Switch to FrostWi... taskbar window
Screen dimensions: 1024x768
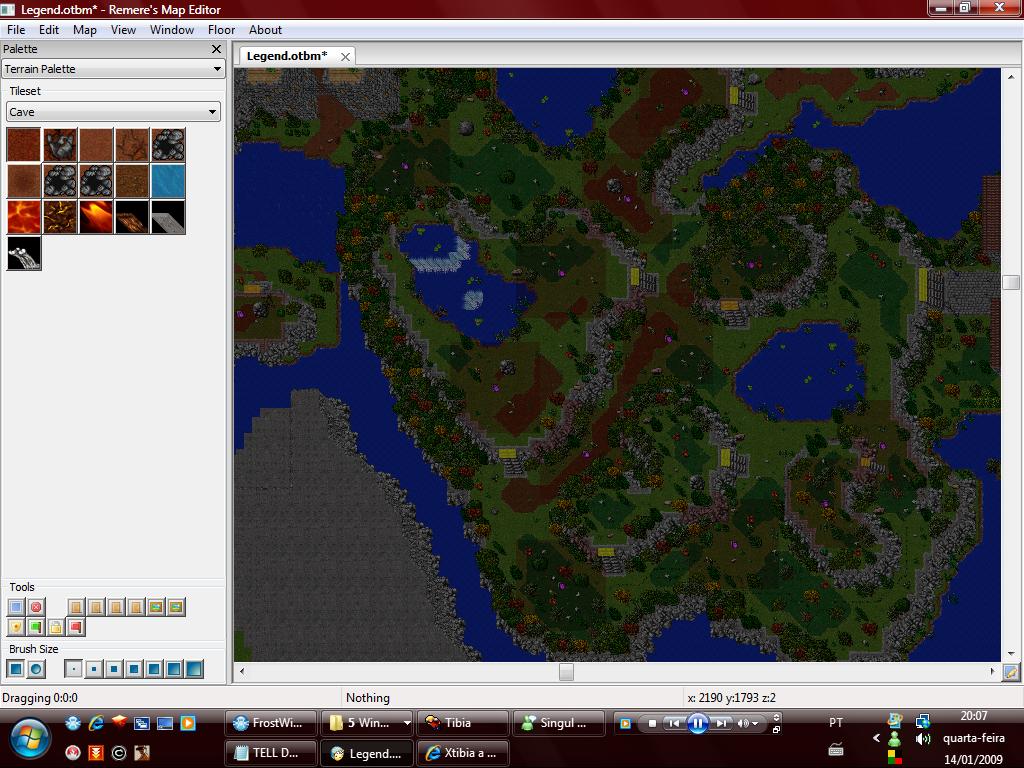(270, 723)
